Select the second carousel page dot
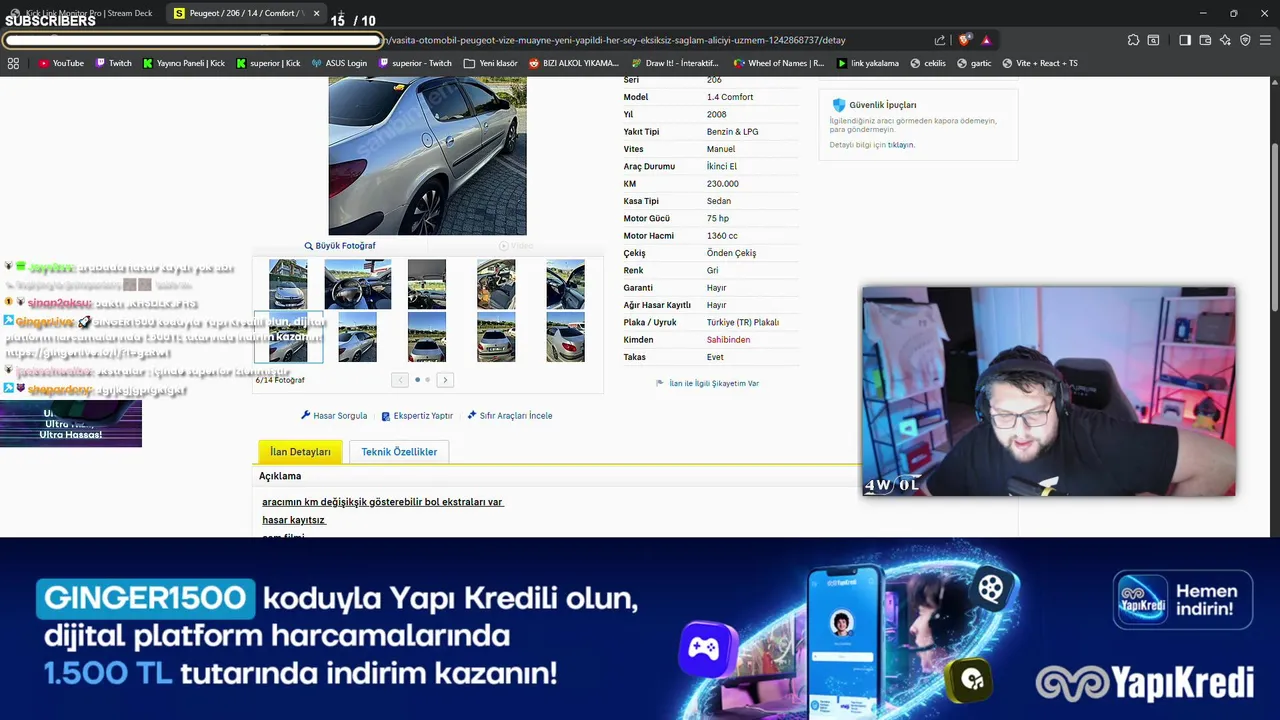Screen dimensions: 1280x720 point(428,380)
